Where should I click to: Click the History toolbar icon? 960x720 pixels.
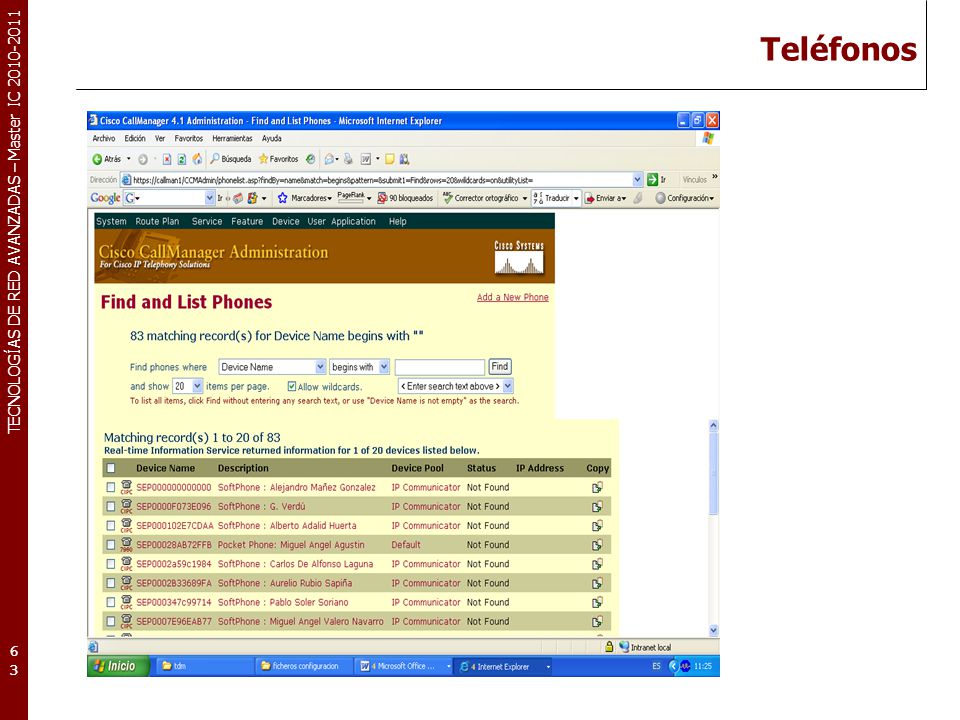pyautogui.click(x=311, y=159)
